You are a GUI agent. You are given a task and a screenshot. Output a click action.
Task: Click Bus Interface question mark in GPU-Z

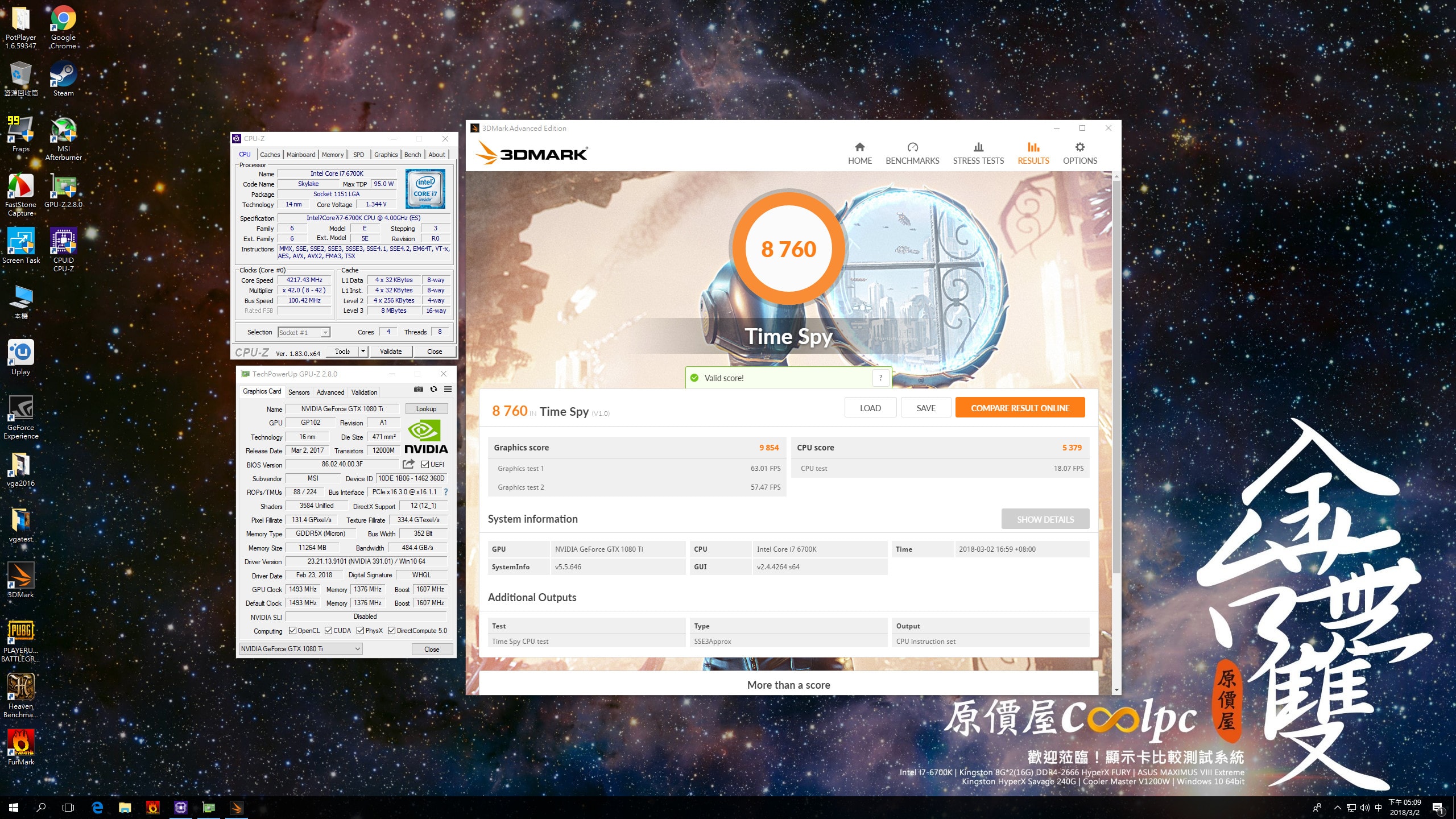(x=446, y=493)
